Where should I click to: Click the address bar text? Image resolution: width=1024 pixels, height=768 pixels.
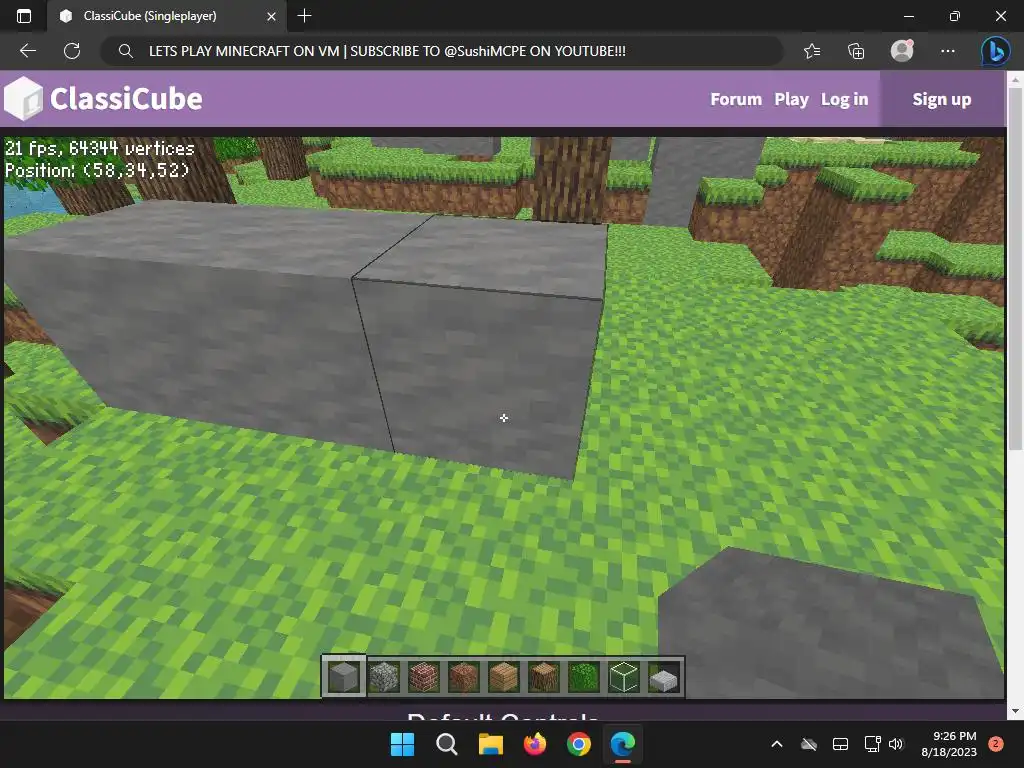(x=387, y=51)
